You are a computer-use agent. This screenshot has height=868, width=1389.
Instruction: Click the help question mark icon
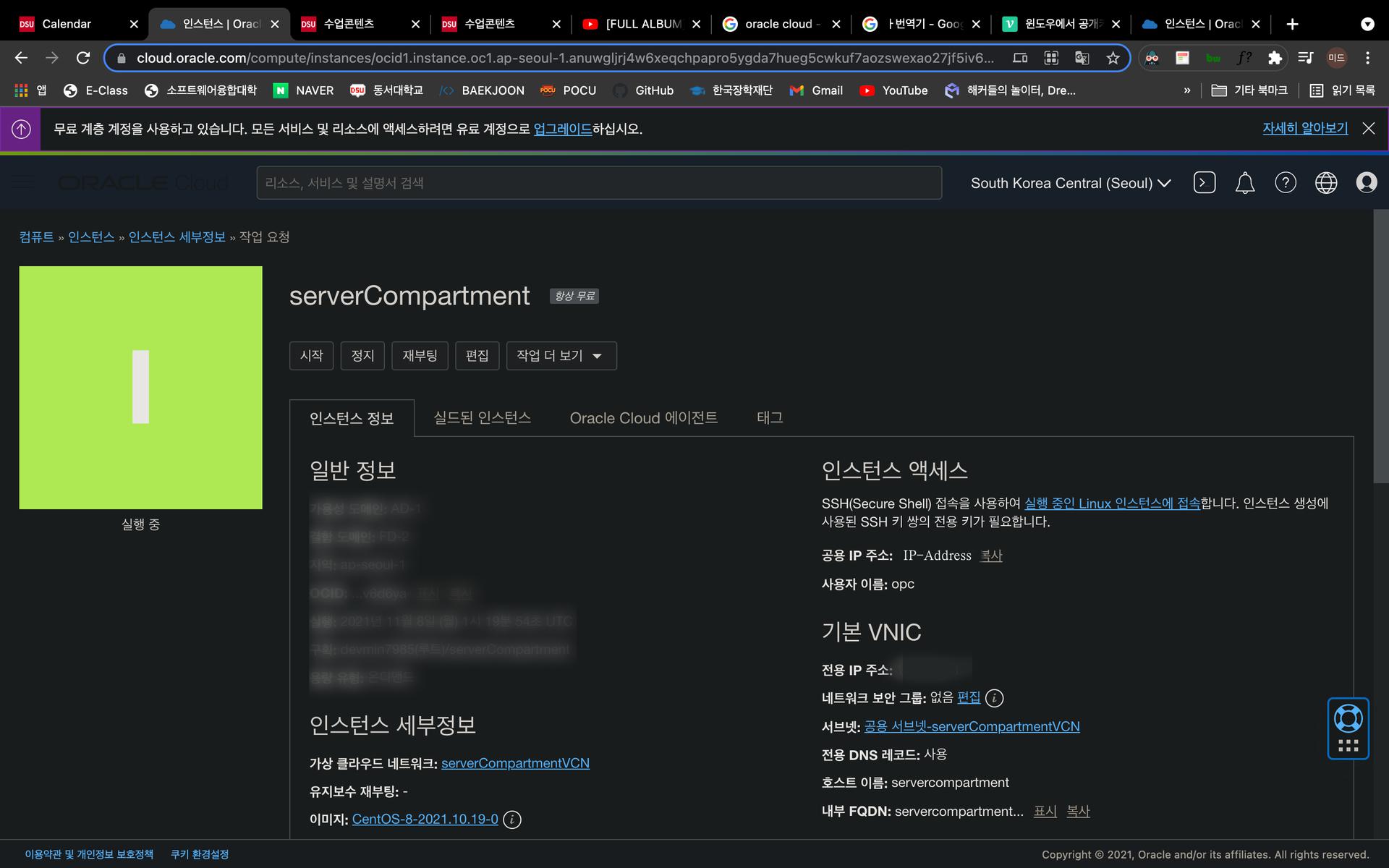tap(1285, 183)
